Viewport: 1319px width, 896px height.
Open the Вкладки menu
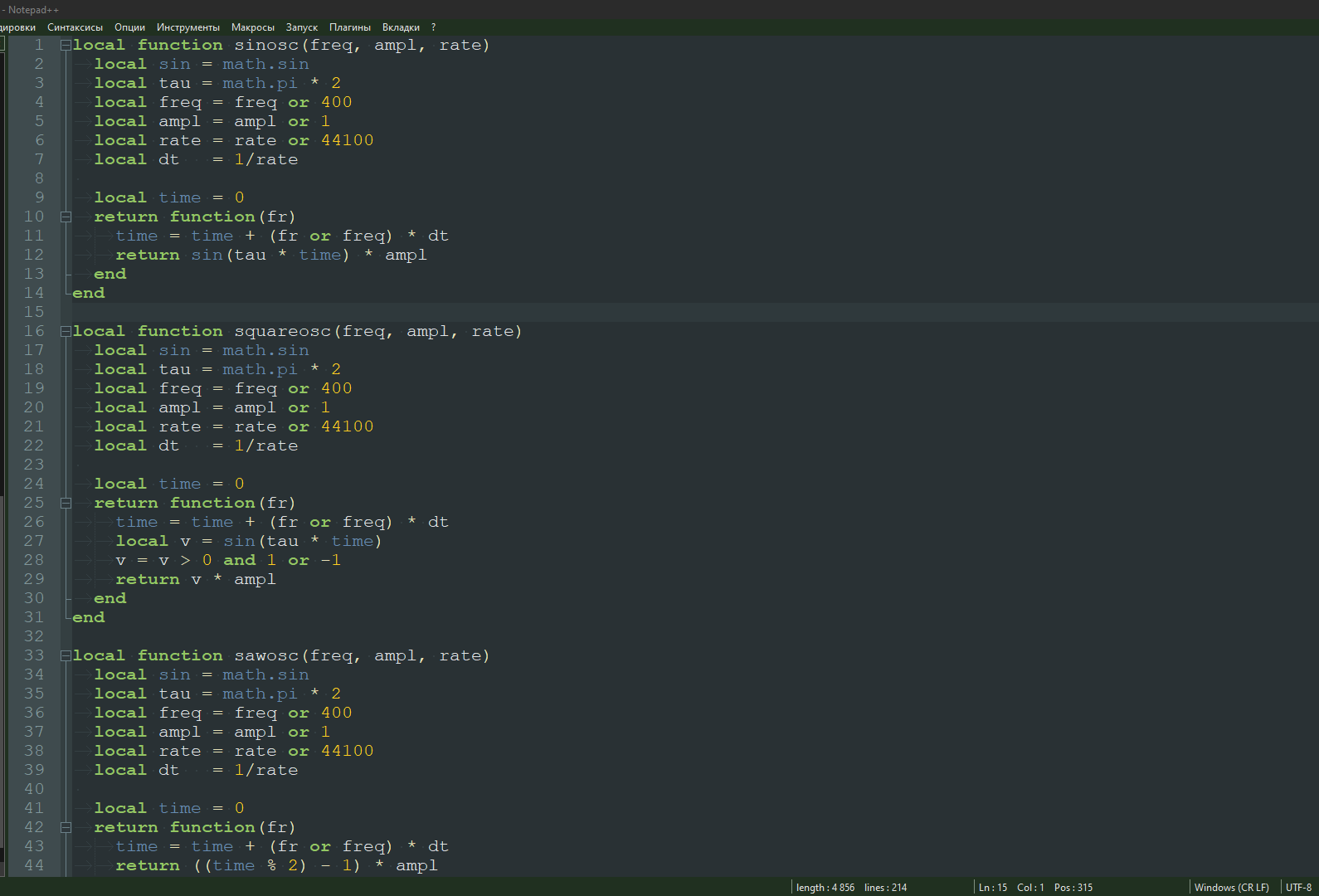402,27
